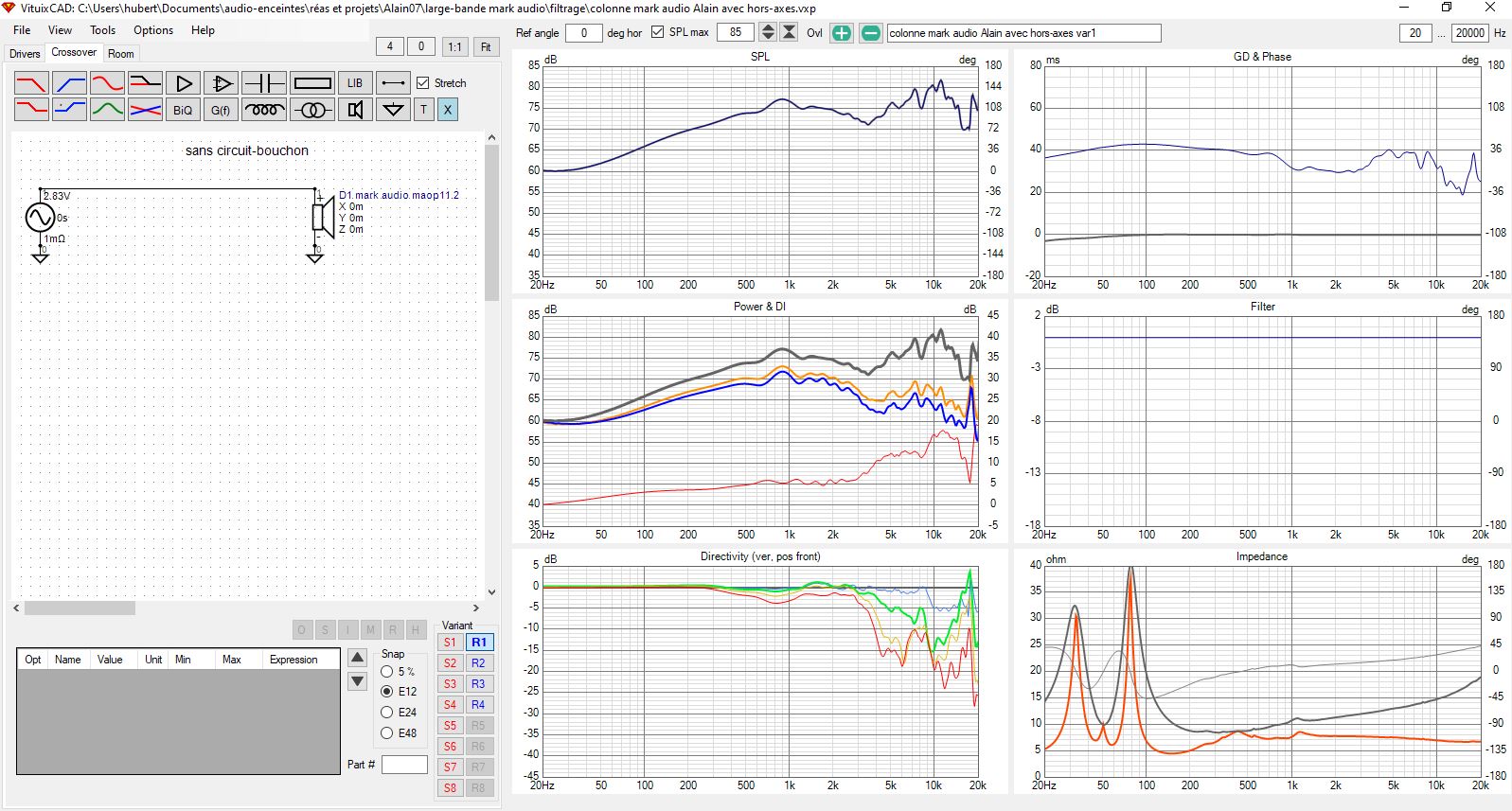Uncheck the Stretch checkbox
The width and height of the screenshot is (1512, 811).
pos(423,83)
